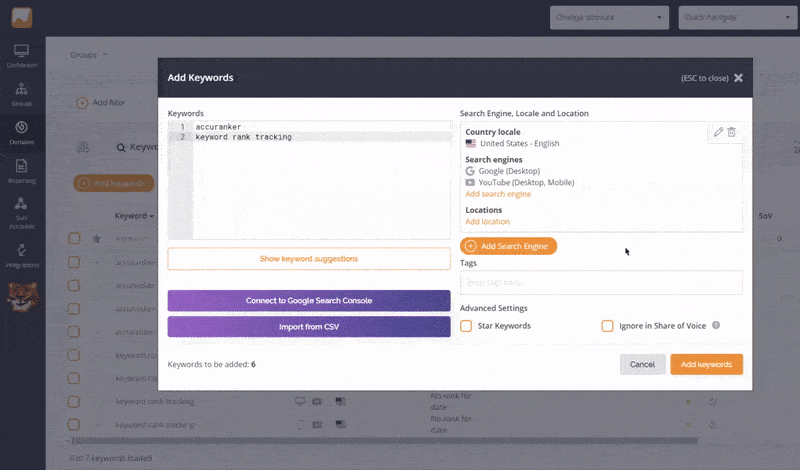Click the keyword search magnifier icon
The height and width of the screenshot is (470, 800).
coord(121,148)
